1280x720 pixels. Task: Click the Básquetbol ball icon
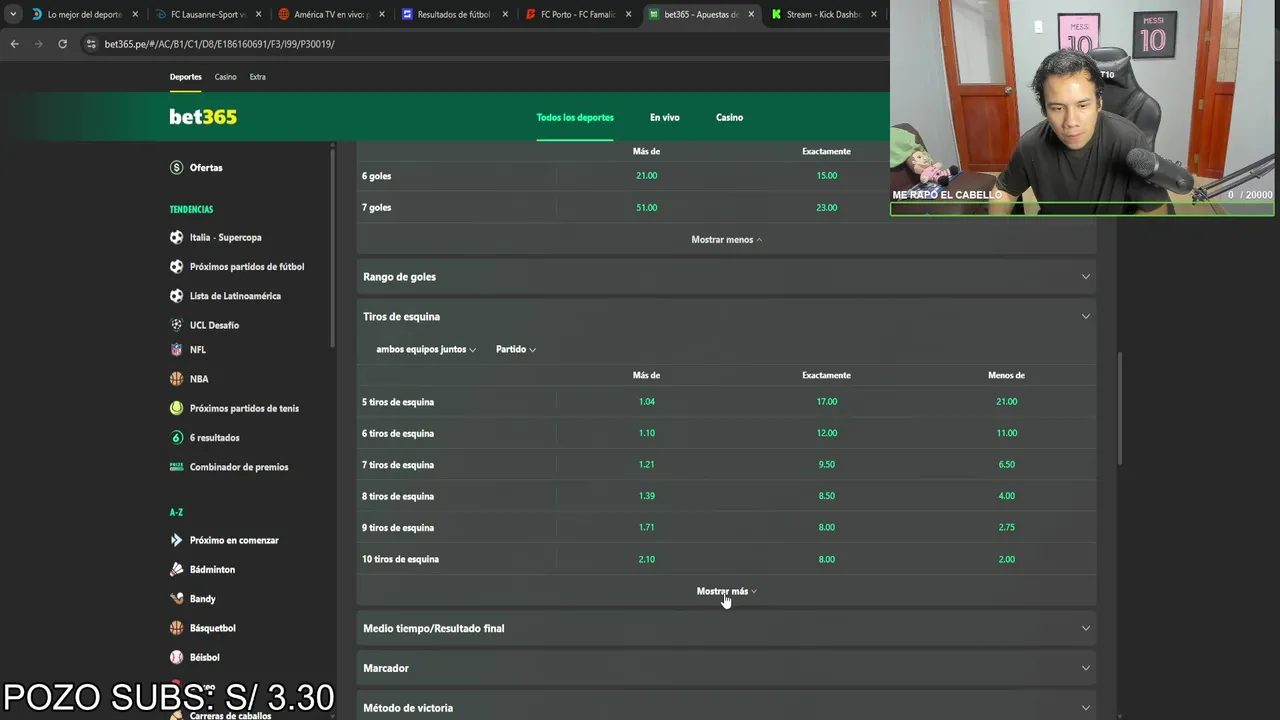tap(177, 628)
